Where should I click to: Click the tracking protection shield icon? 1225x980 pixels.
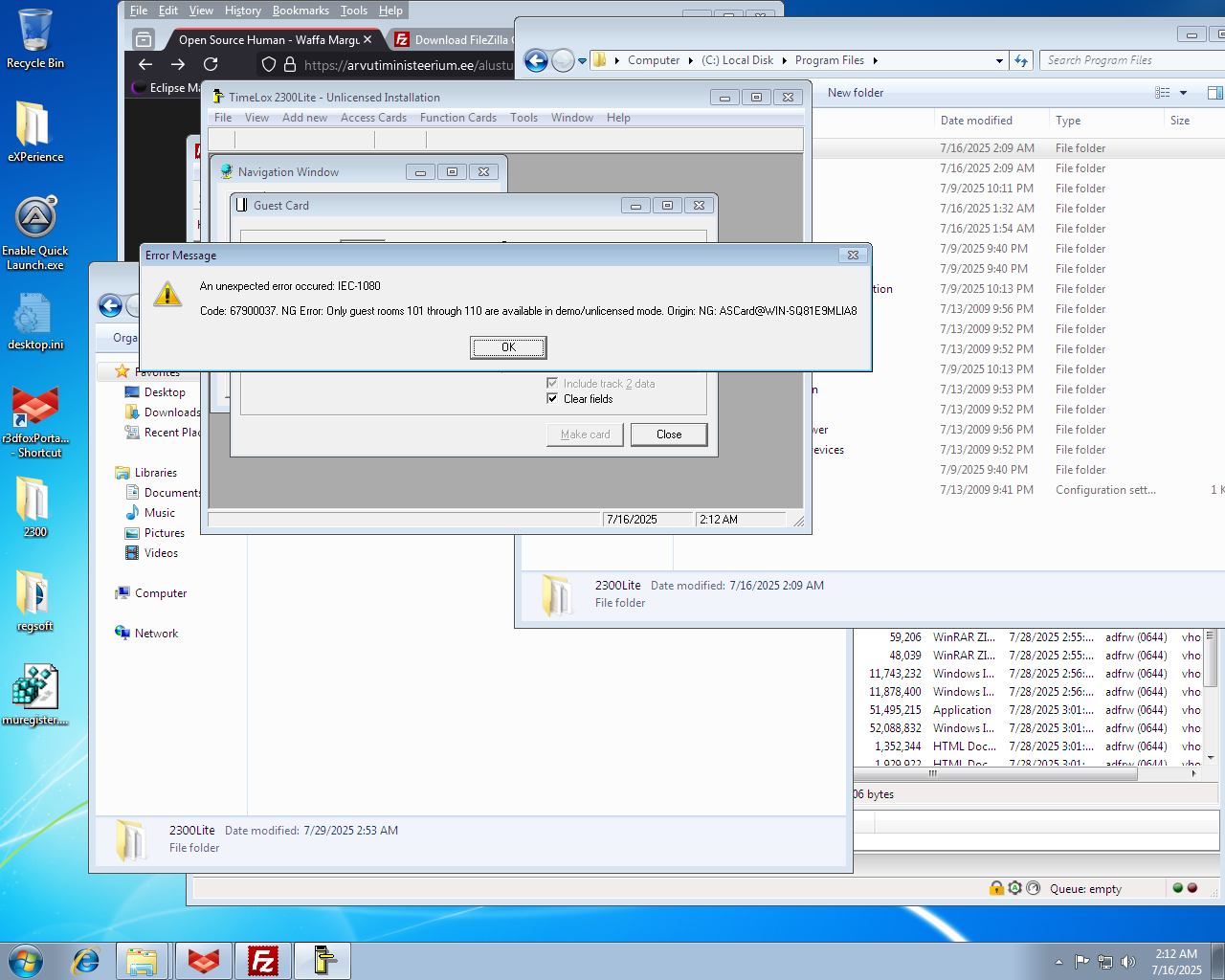point(269,64)
